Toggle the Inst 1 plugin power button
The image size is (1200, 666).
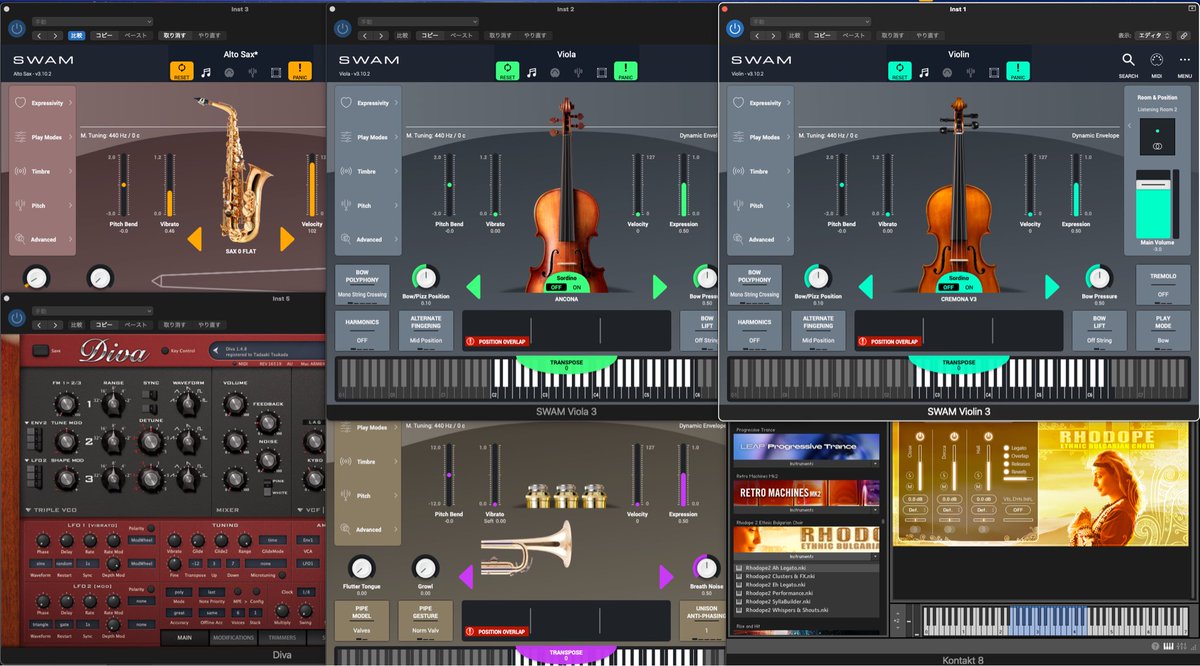735,29
